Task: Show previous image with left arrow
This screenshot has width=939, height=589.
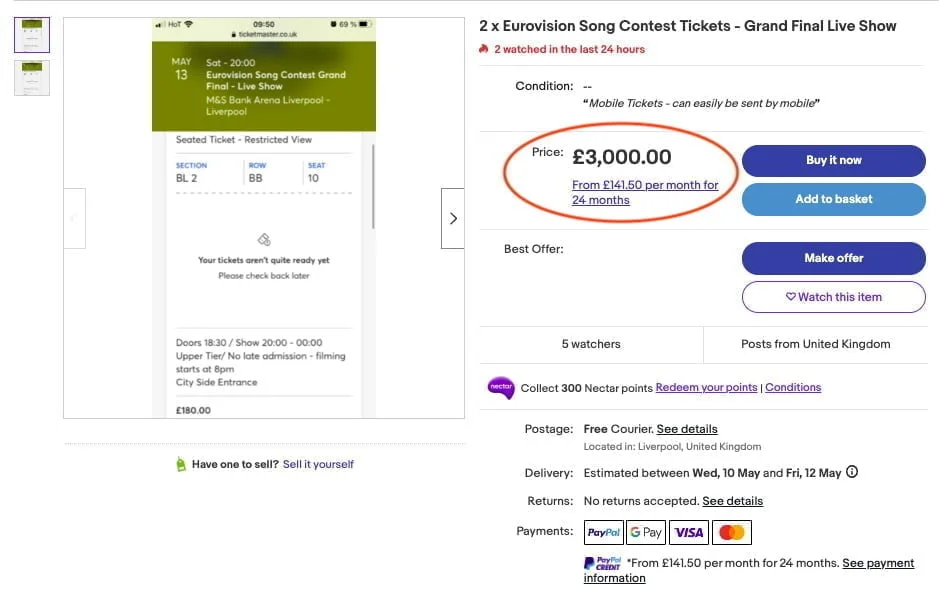Action: 74,218
